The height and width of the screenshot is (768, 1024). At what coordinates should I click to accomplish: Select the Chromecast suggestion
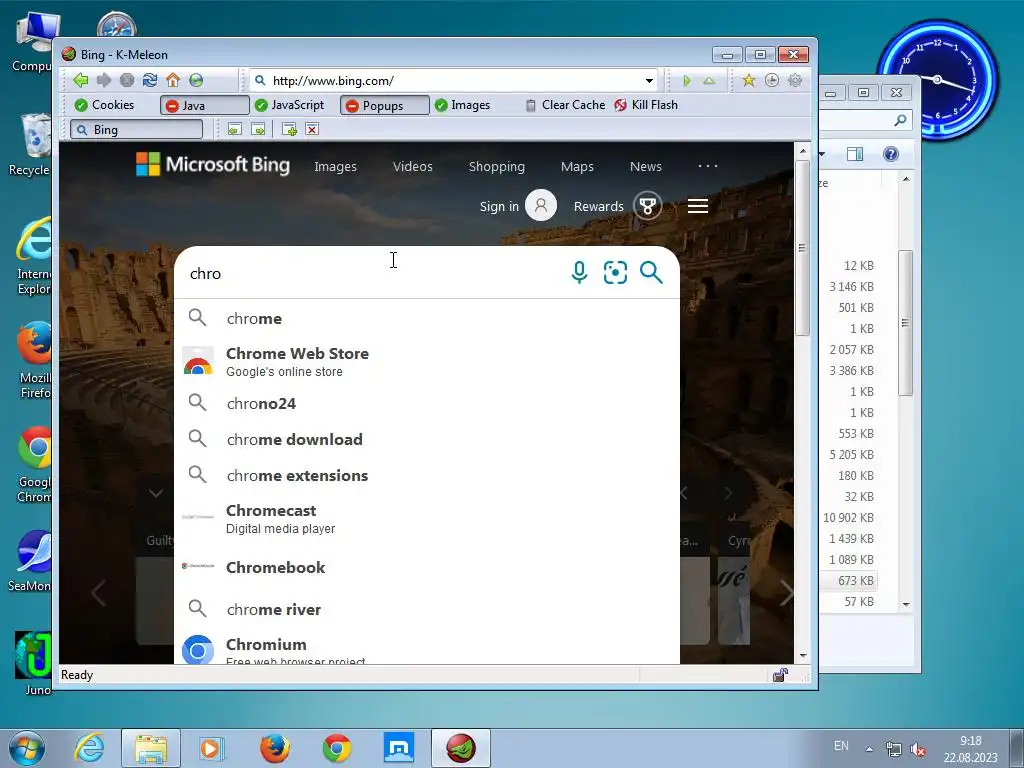(427, 519)
